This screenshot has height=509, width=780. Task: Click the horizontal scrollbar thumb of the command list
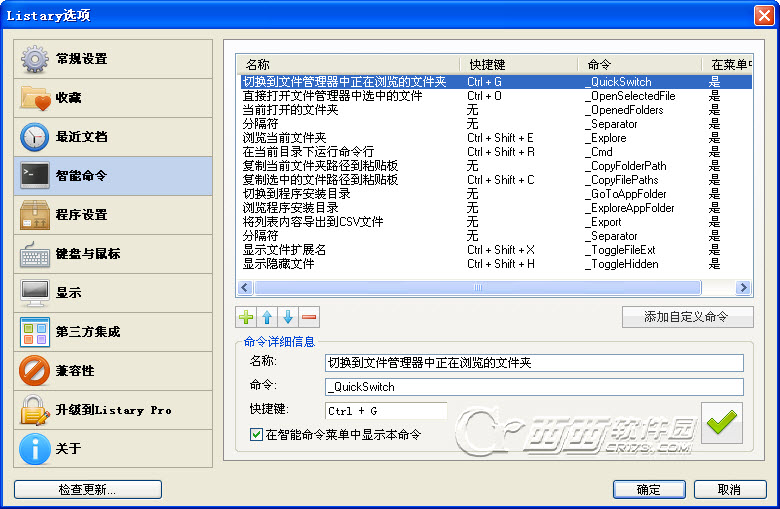pyautogui.click(x=478, y=288)
